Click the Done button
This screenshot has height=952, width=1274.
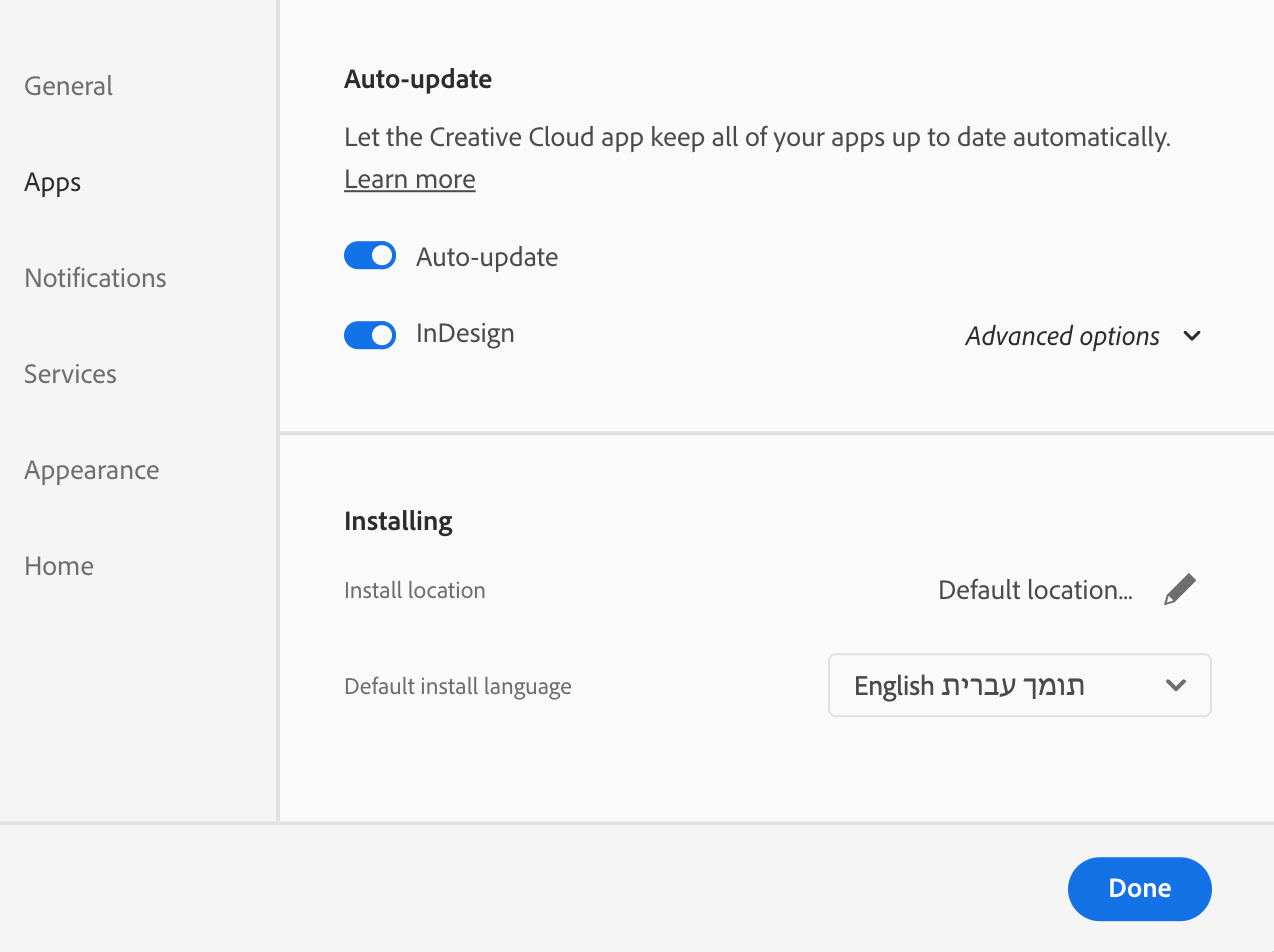point(1139,888)
